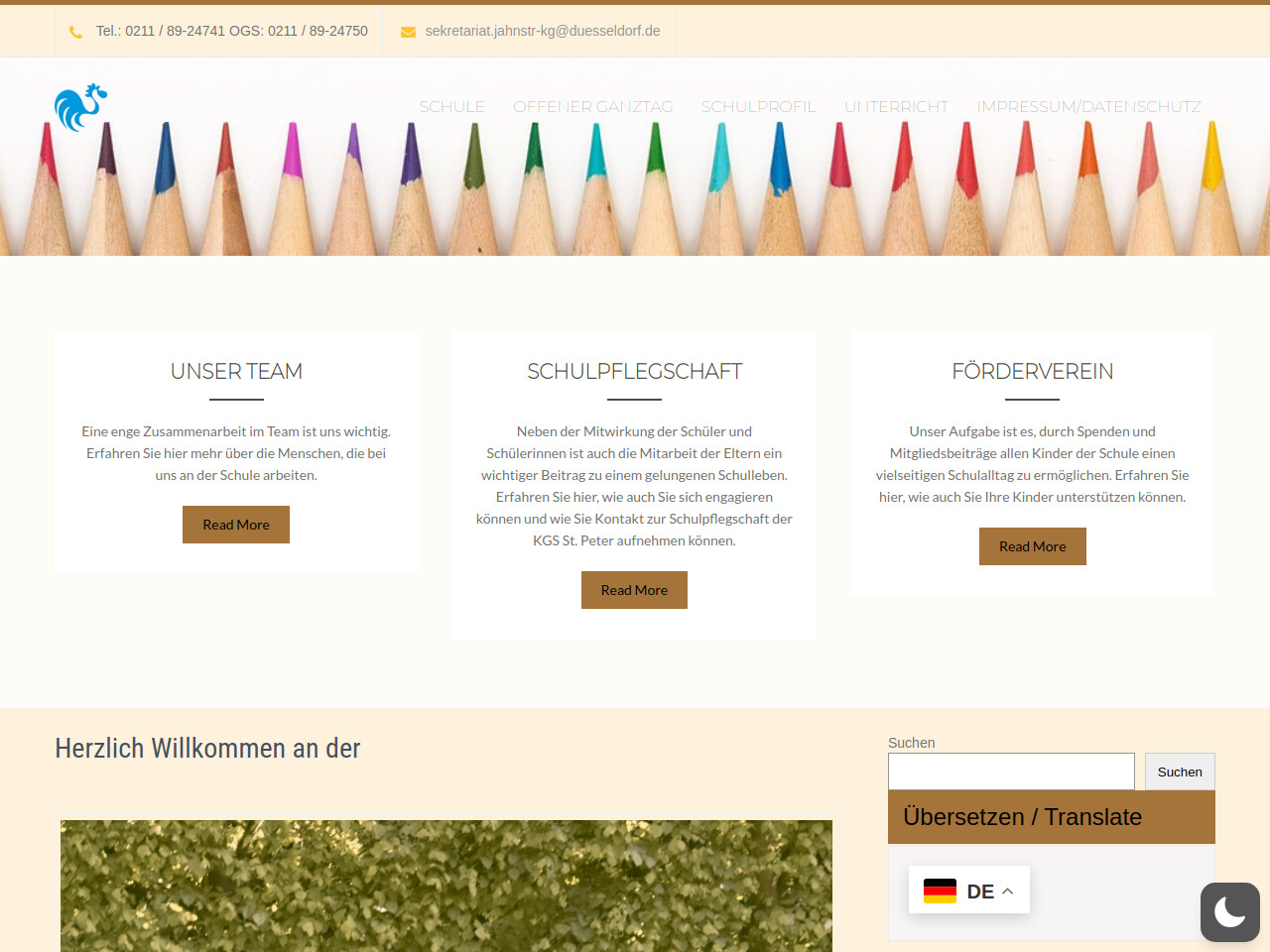Click the German flag icon
This screenshot has width=1270, height=952.
click(x=940, y=891)
